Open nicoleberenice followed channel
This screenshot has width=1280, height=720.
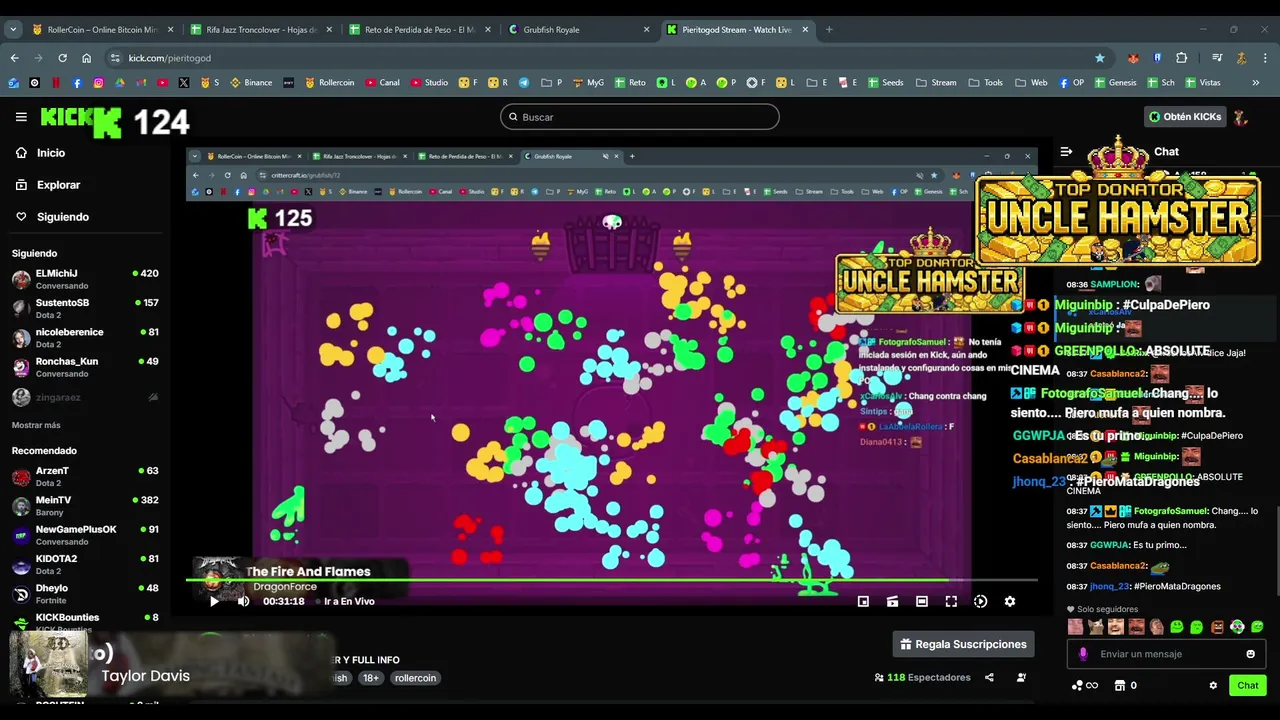pos(85,338)
